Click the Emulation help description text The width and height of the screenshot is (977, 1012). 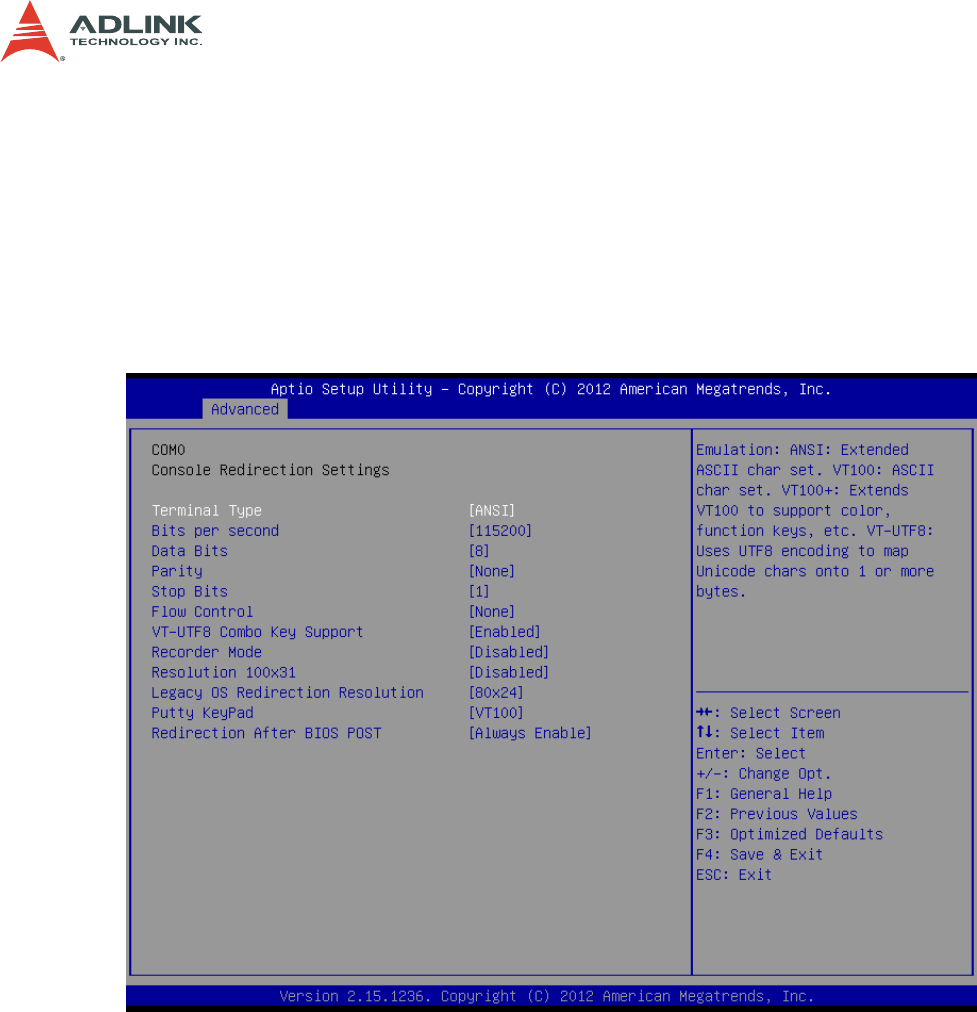815,520
